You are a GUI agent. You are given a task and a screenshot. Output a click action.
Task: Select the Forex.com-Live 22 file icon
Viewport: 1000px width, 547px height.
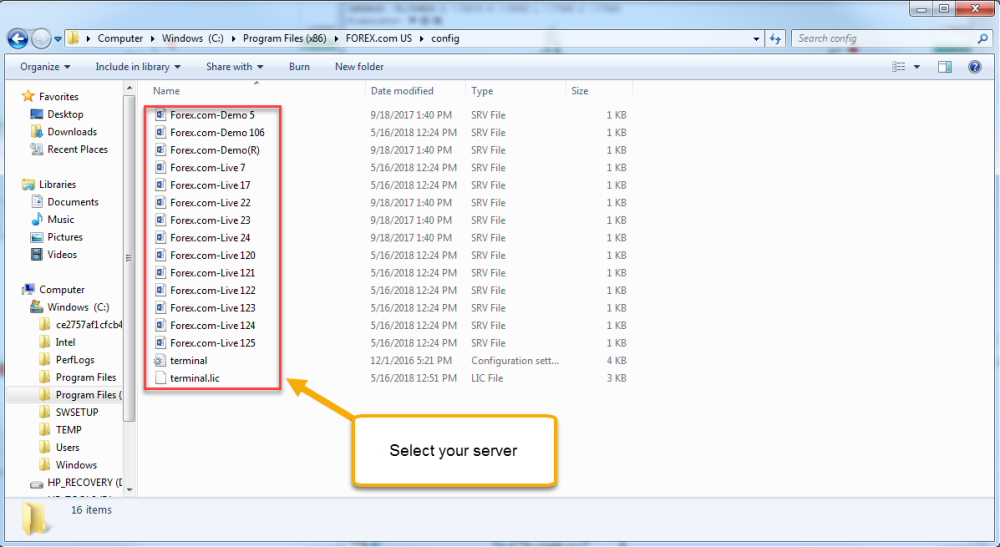pyautogui.click(x=160, y=203)
